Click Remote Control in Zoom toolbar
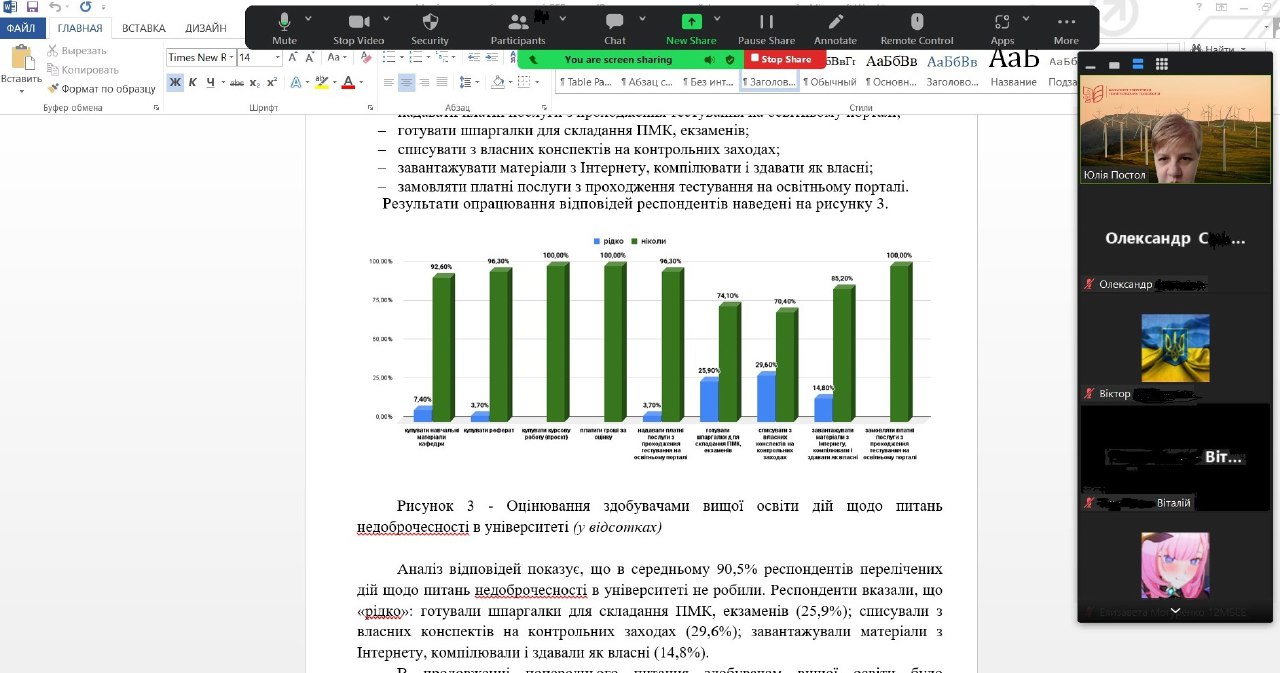The image size is (1280, 673). (x=917, y=27)
